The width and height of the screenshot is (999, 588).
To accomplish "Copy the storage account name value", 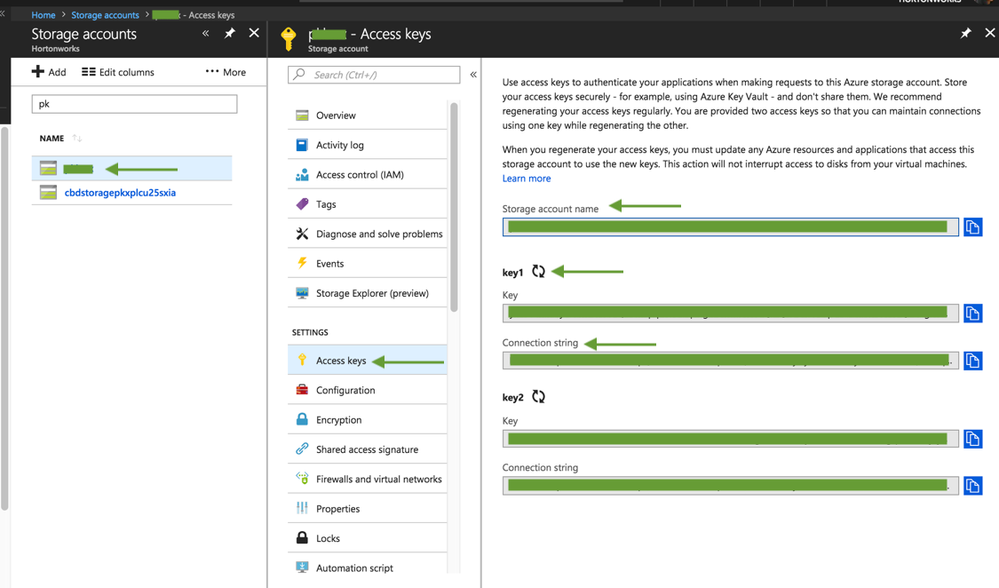I will [973, 227].
